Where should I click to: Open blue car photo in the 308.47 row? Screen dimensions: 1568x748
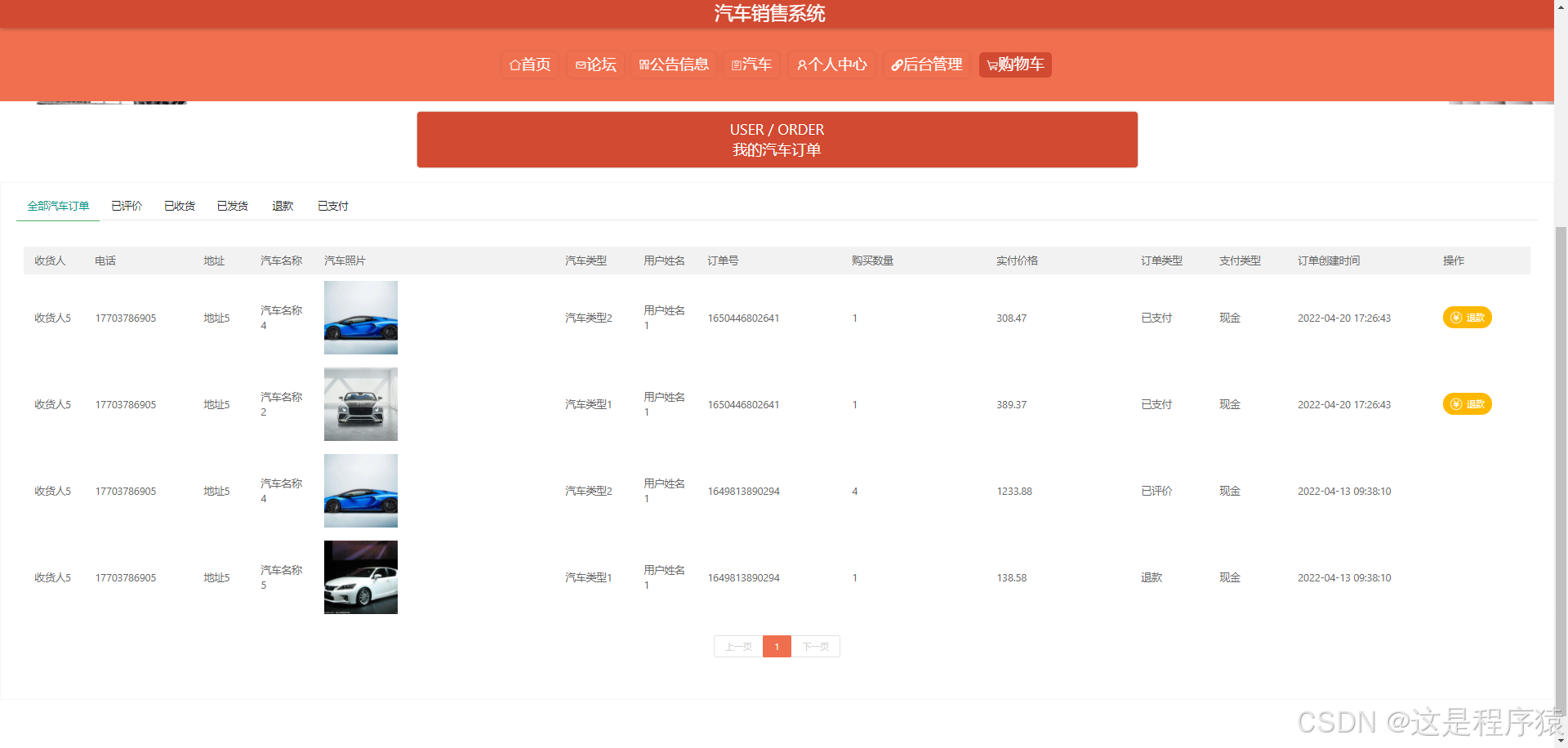coord(361,318)
